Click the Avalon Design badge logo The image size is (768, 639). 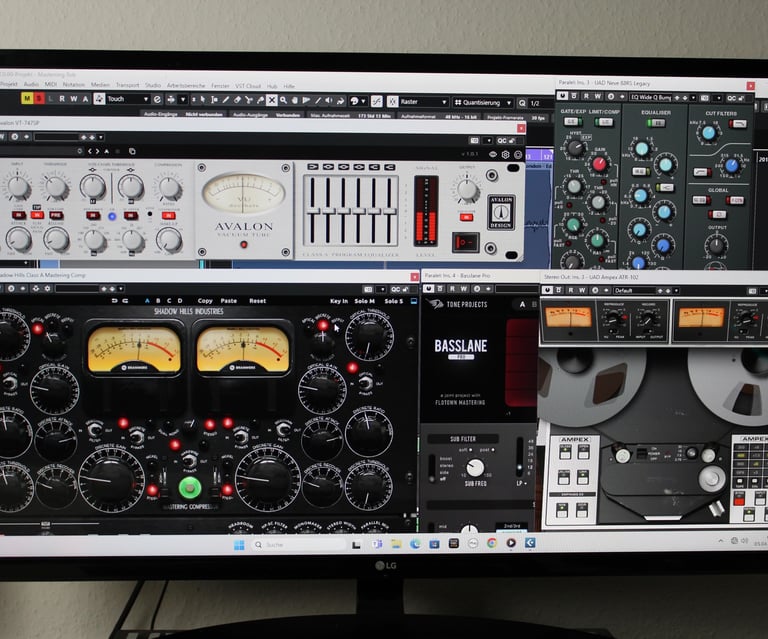pyautogui.click(x=501, y=213)
